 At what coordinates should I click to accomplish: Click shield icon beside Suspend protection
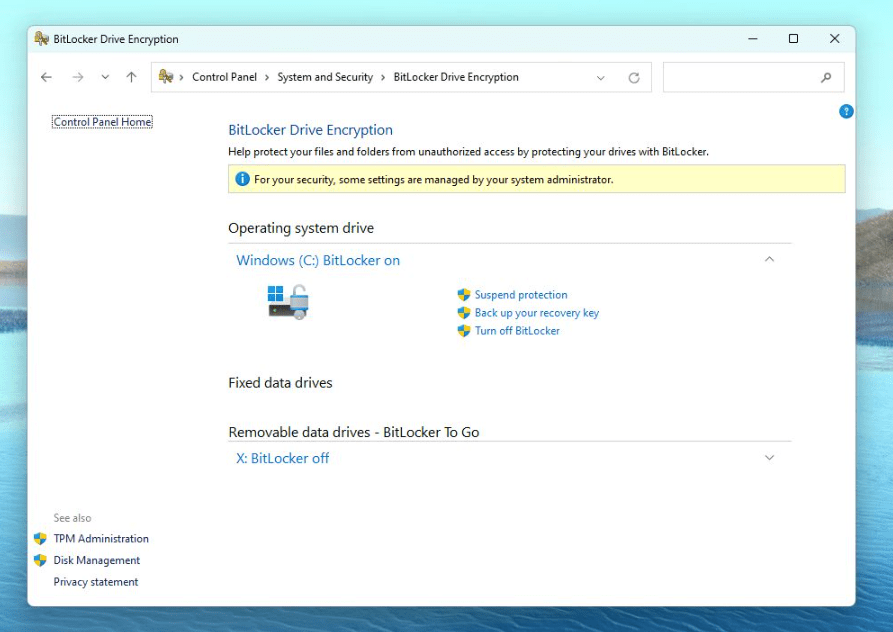tap(464, 294)
